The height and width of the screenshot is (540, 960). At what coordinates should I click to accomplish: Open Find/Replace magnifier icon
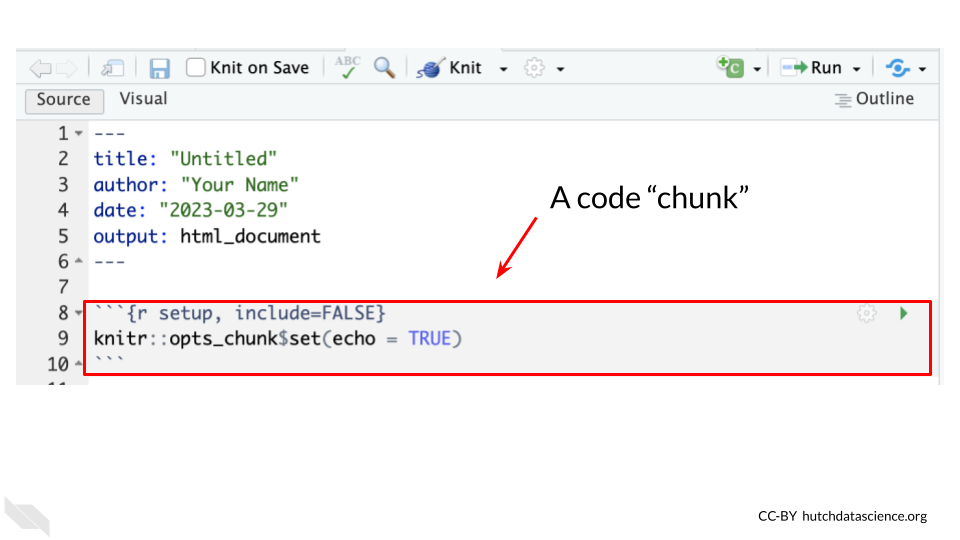(384, 67)
